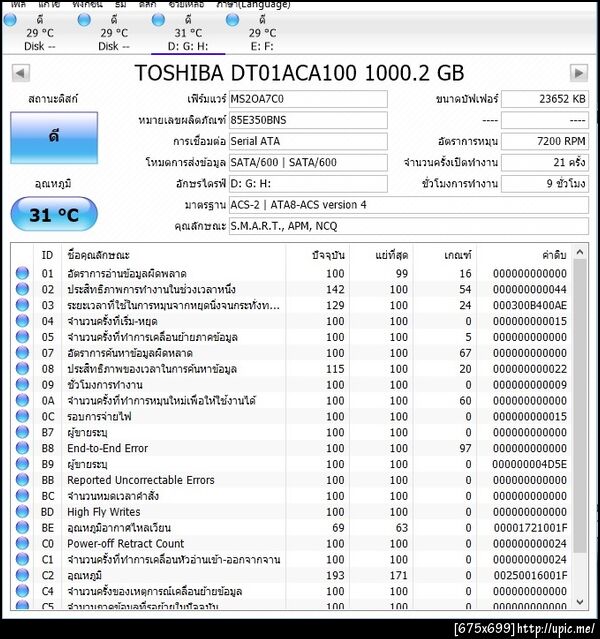Click health orb of D: G: H: tab
This screenshot has height=639, width=600.
[x=158, y=20]
